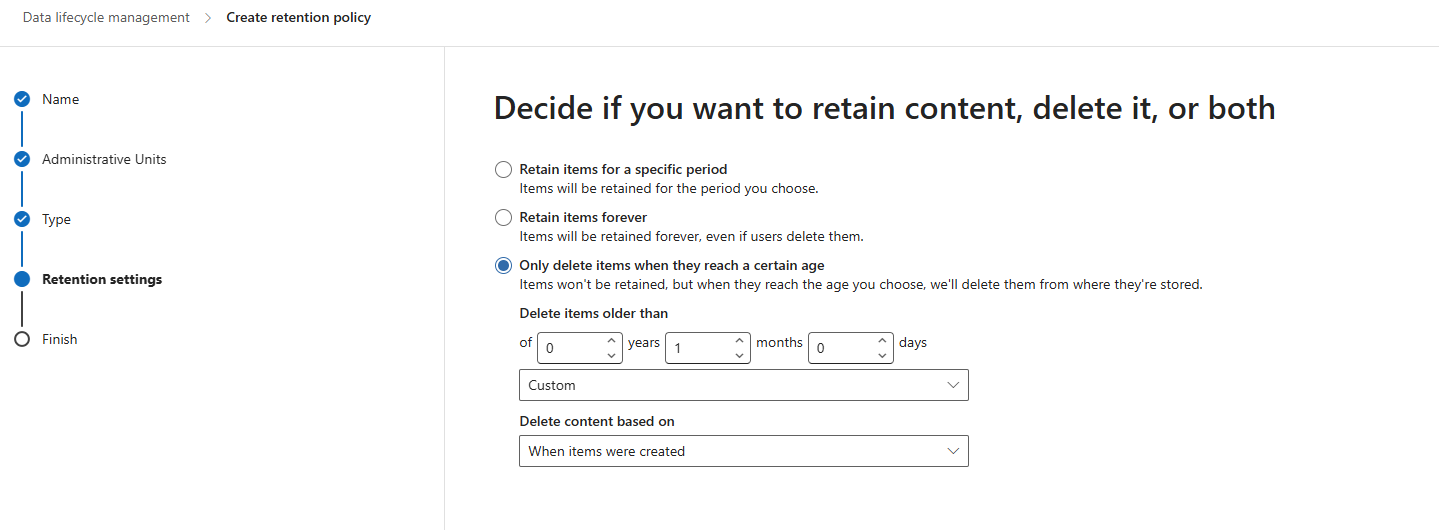Increase the days value with up arrow

[882, 340]
